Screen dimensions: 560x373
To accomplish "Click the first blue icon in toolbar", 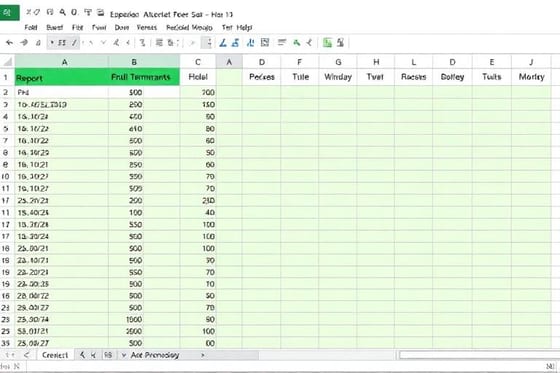I will [x=223, y=43].
